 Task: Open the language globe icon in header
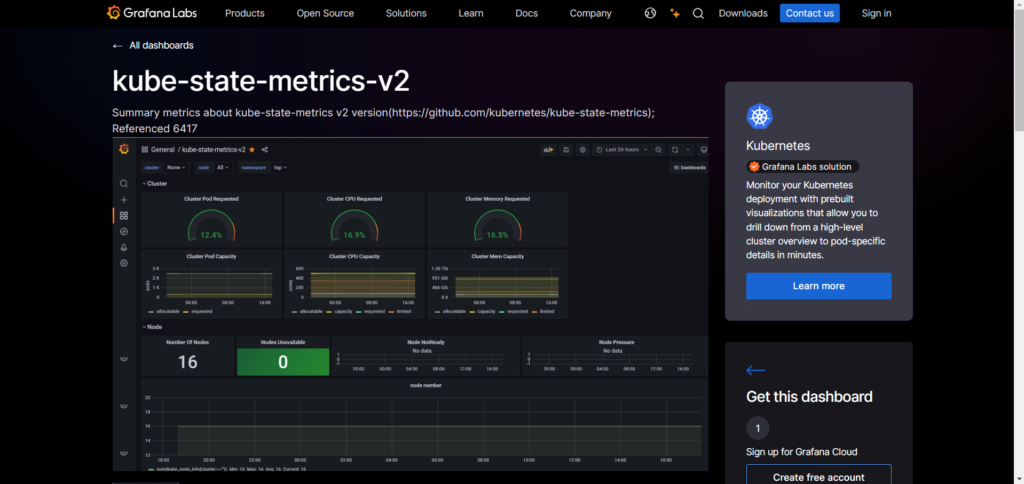(650, 13)
